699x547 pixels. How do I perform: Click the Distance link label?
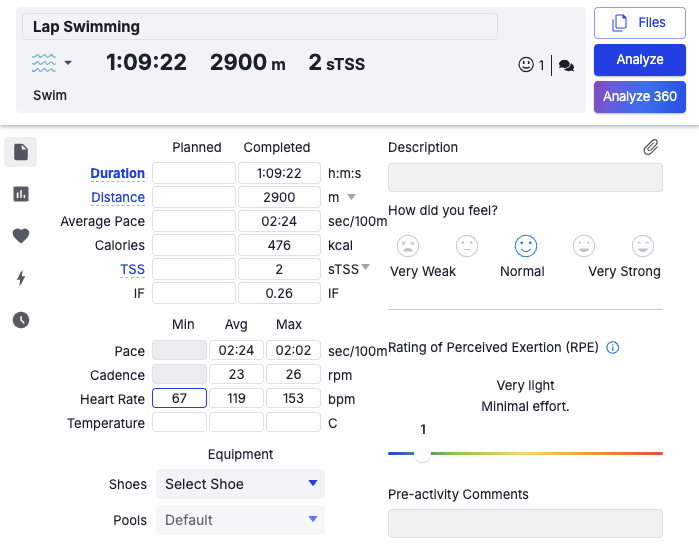tap(118, 197)
